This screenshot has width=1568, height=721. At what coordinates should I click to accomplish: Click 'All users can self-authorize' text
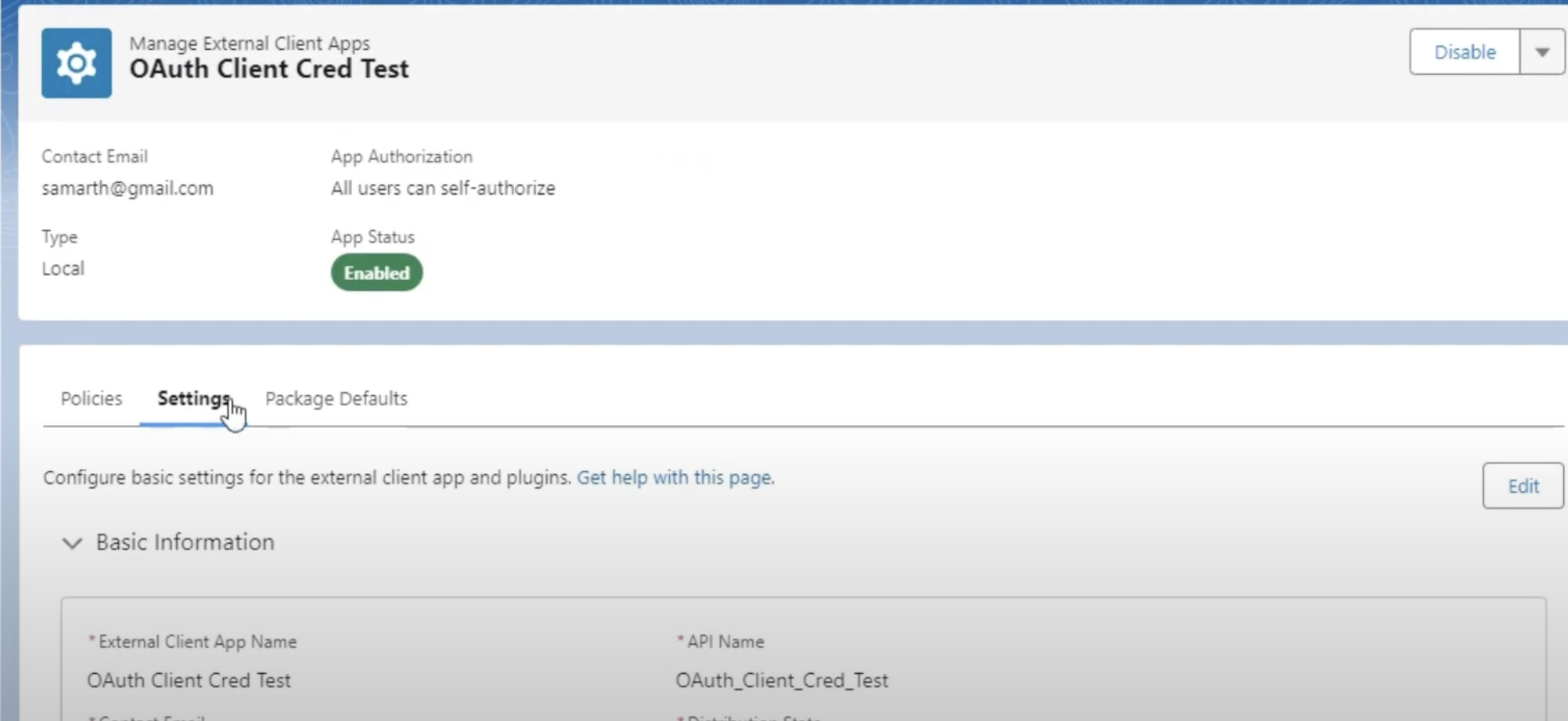[442, 189]
